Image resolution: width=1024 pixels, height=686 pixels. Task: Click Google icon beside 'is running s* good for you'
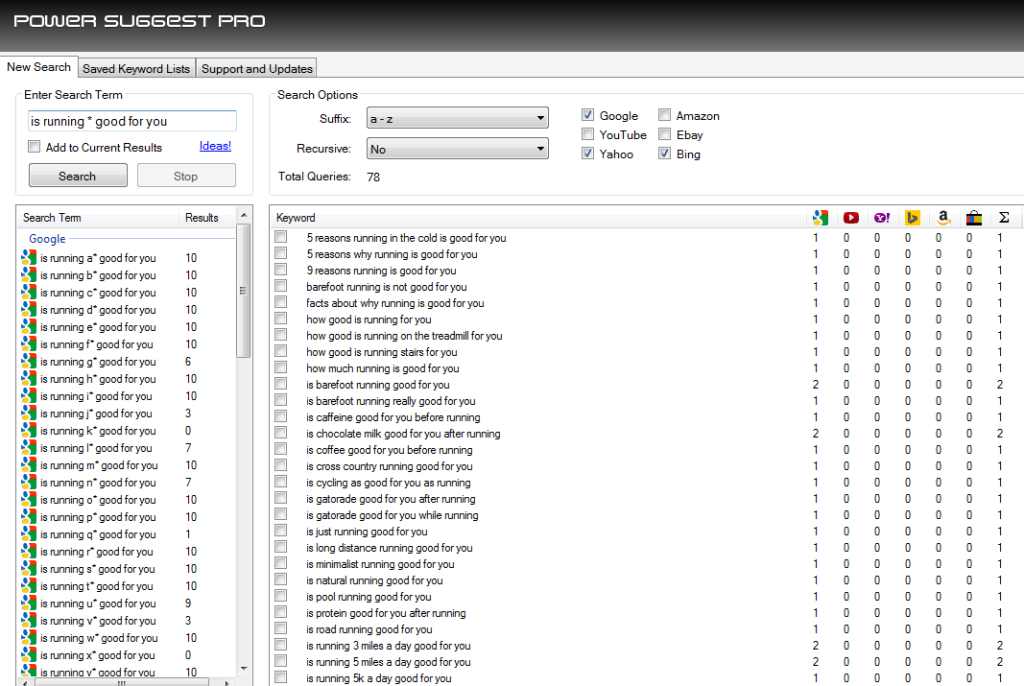pos(29,569)
